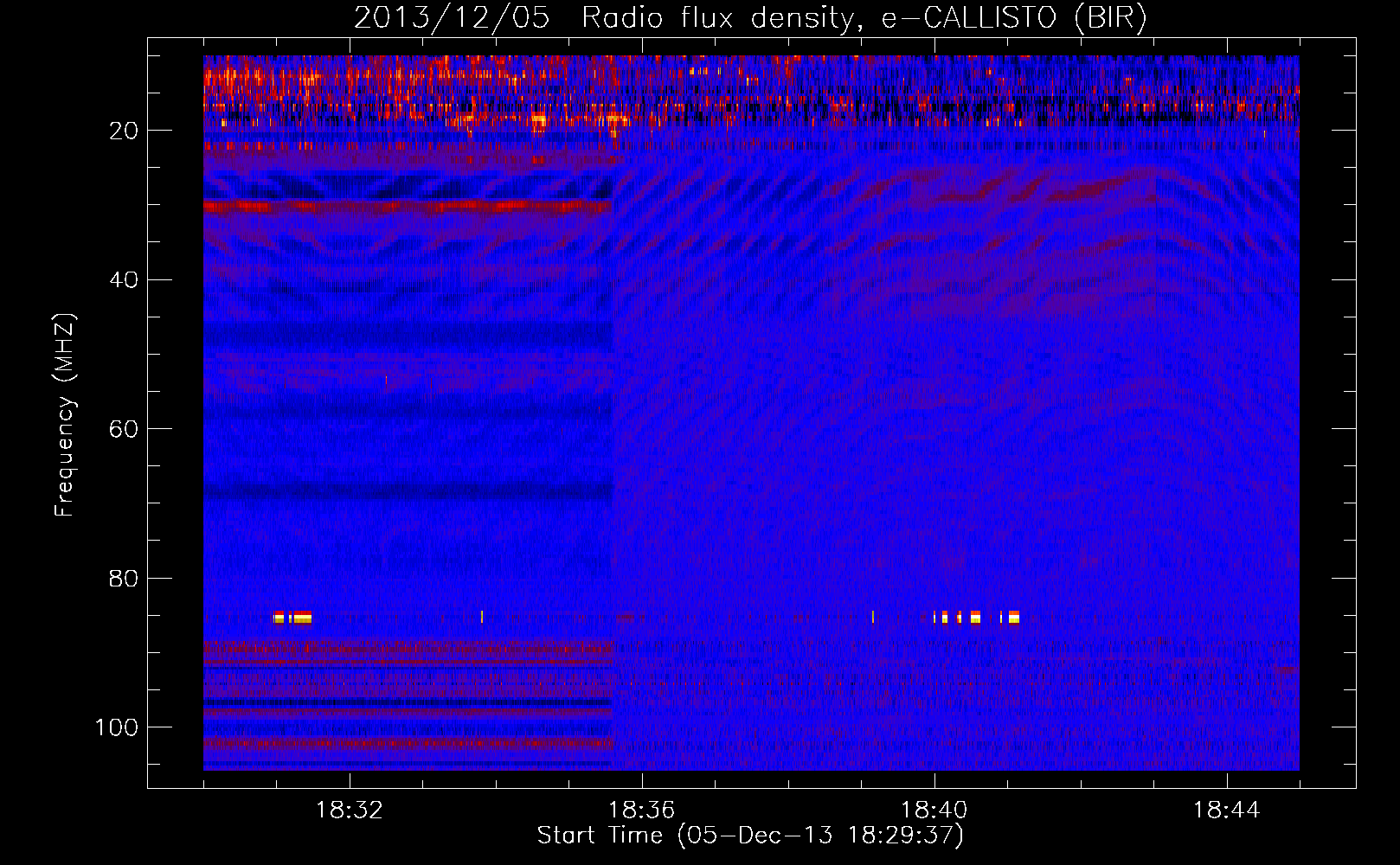This screenshot has height=865, width=1400.
Task: Click the 18:32 time tick label
Action: pos(350,811)
